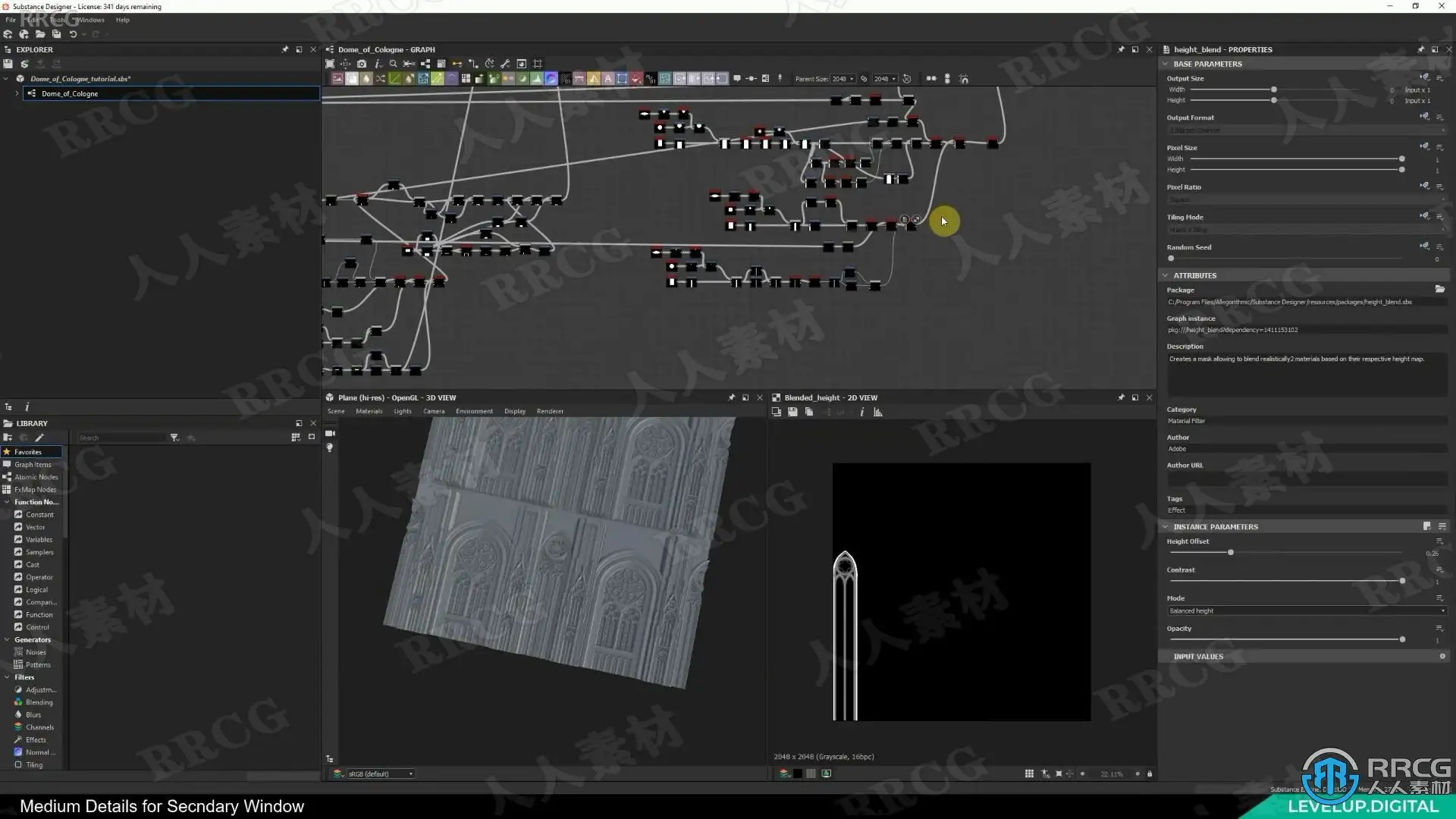This screenshot has width=1456, height=819.
Task: Show image info in 2D view toolbar
Action: pos(862,412)
